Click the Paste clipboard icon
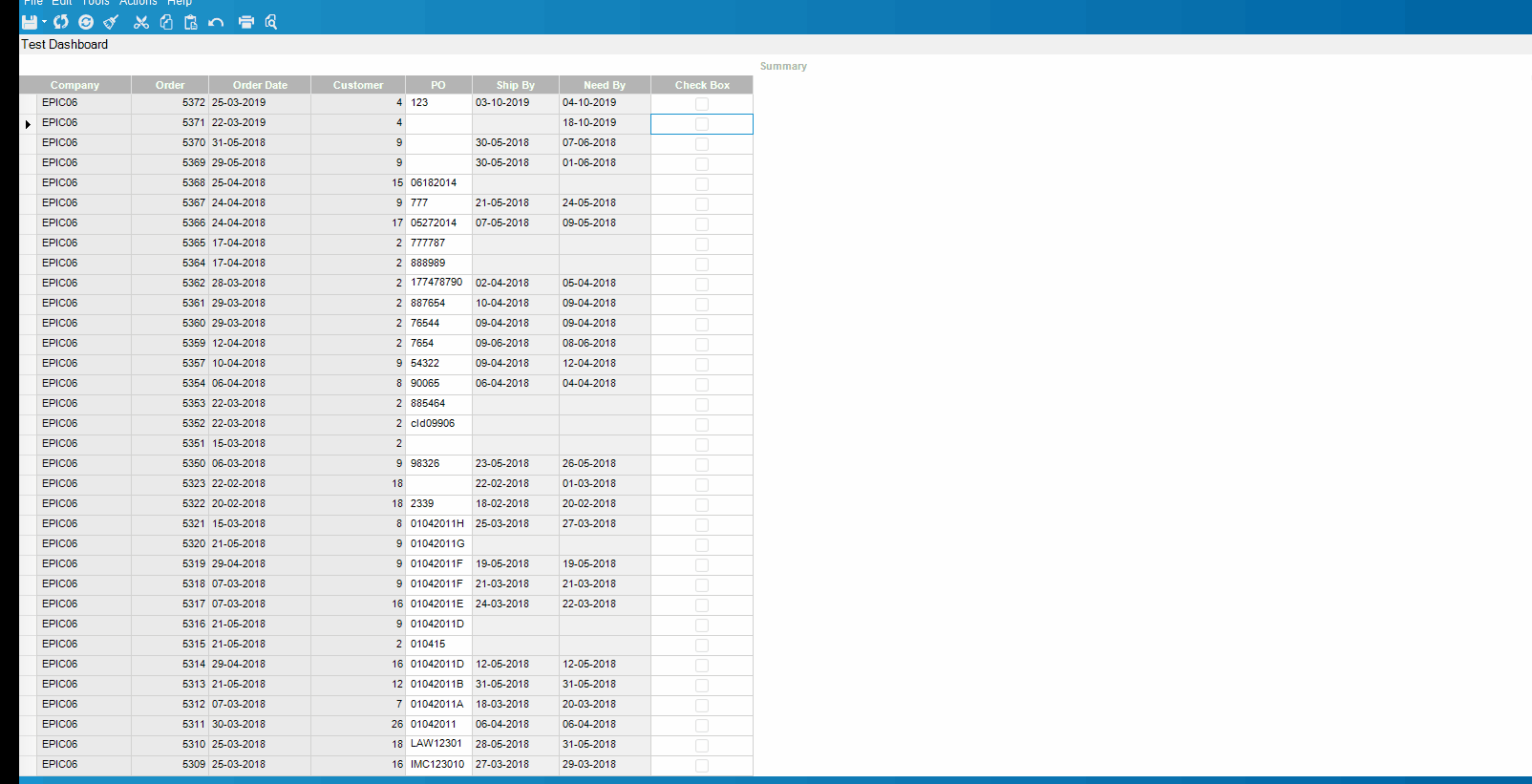Screen dimensions: 1532x784 coord(191,22)
